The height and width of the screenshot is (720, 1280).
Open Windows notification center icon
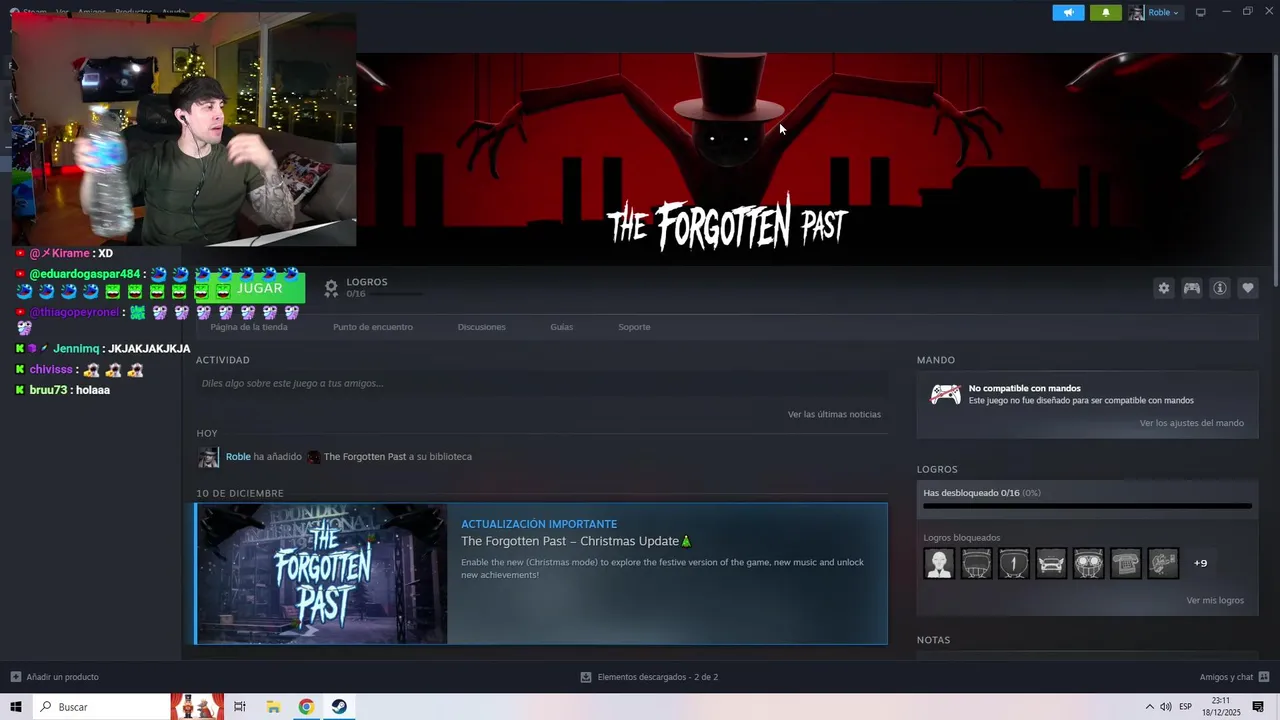[x=1258, y=707]
